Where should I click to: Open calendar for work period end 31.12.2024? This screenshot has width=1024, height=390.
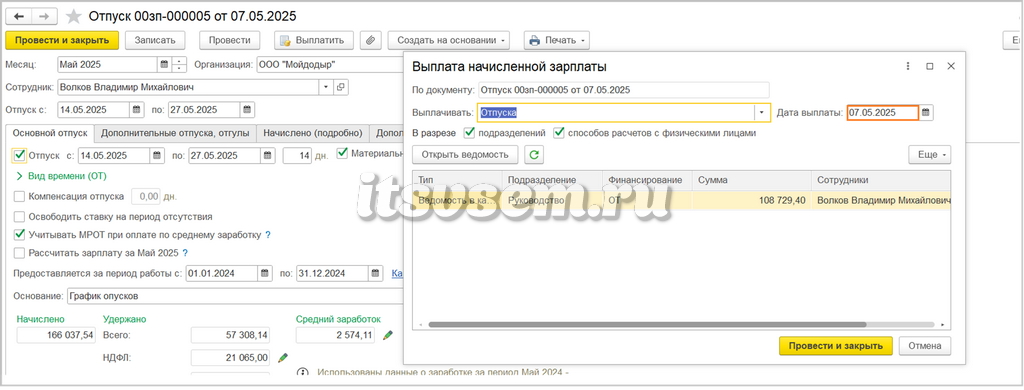375,273
